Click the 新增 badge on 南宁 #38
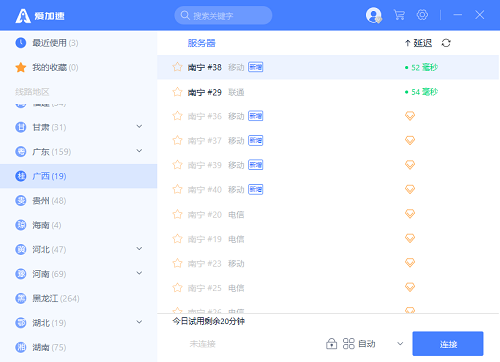The image size is (500, 362). point(256,67)
